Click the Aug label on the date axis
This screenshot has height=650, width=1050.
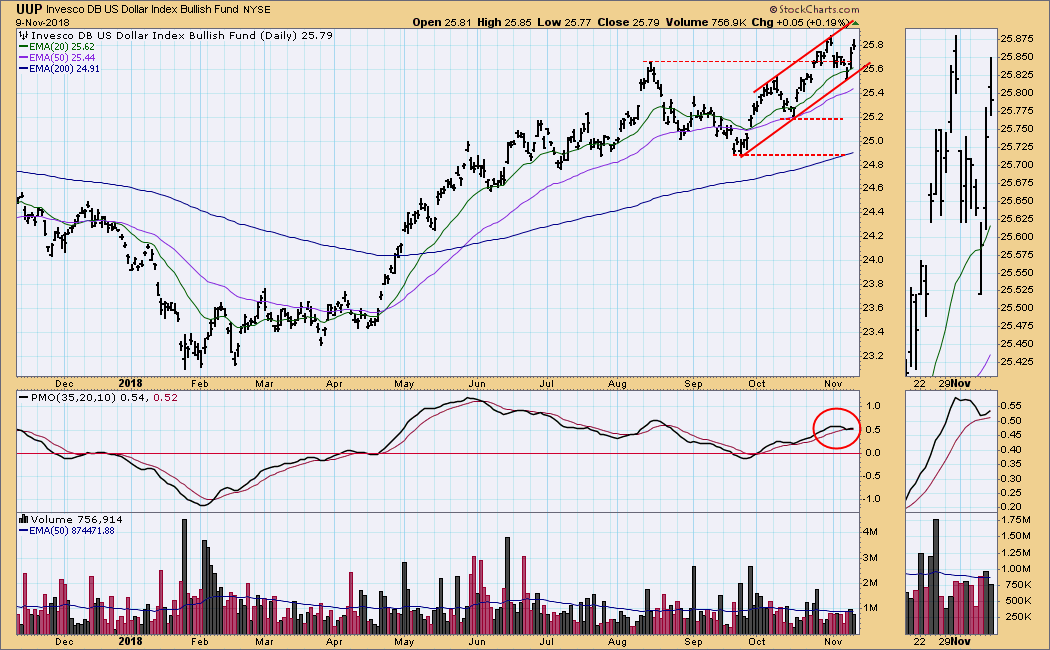620,383
